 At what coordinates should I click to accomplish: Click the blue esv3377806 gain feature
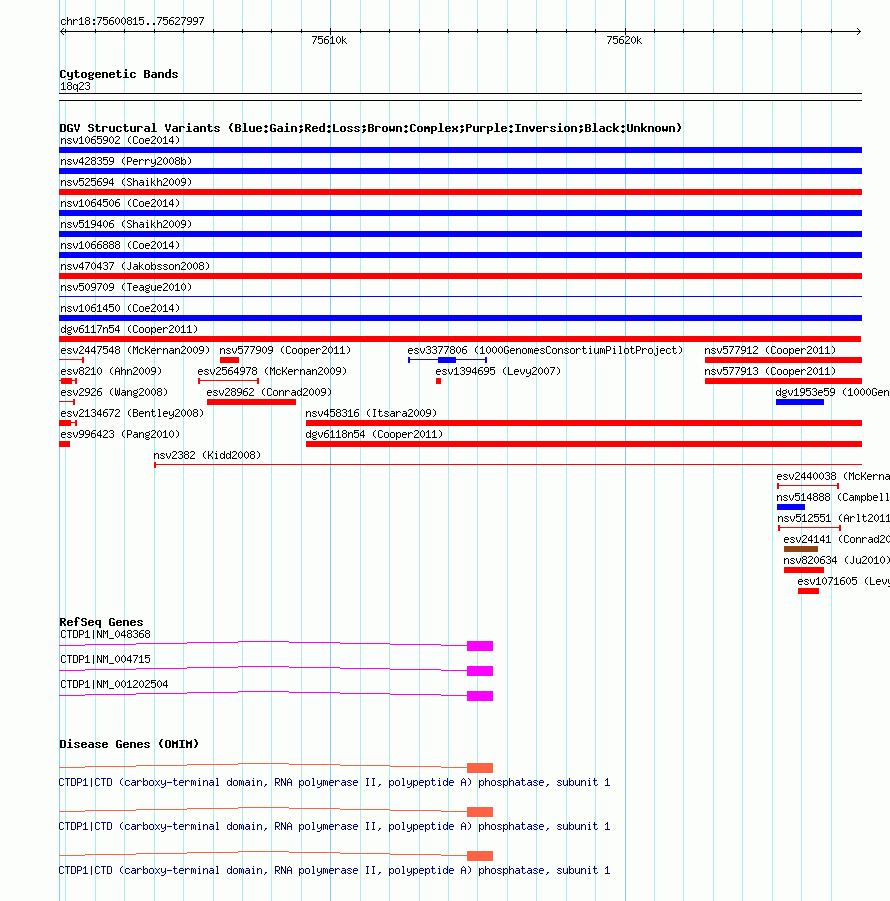click(447, 360)
